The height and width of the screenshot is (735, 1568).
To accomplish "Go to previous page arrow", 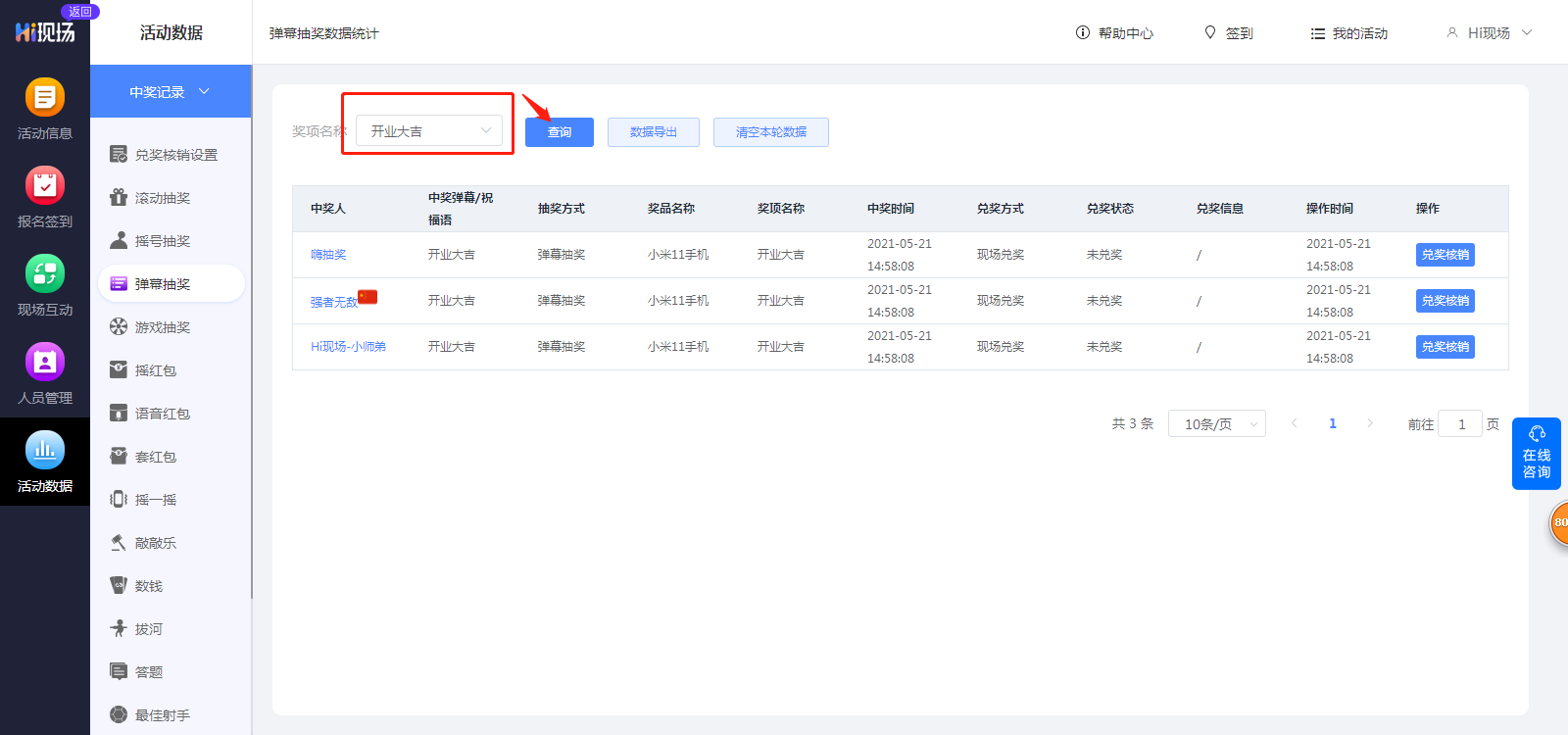I will (1295, 423).
